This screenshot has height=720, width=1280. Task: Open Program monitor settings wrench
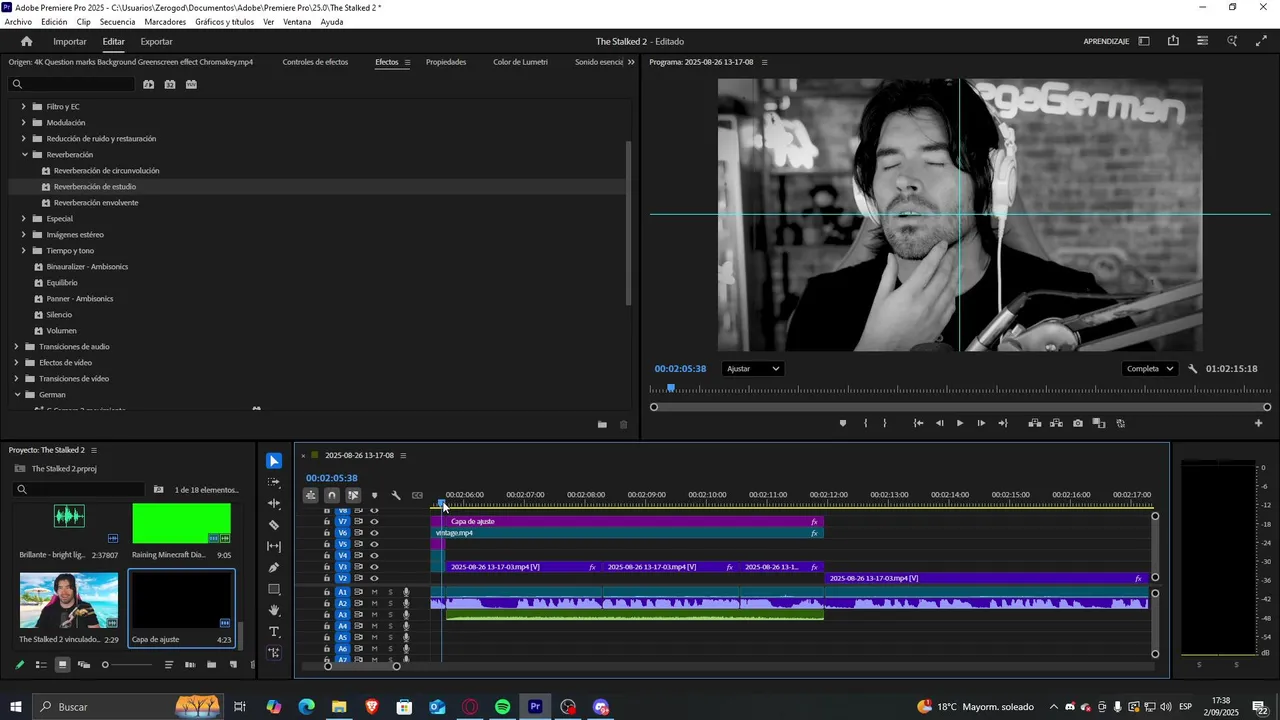click(1193, 369)
